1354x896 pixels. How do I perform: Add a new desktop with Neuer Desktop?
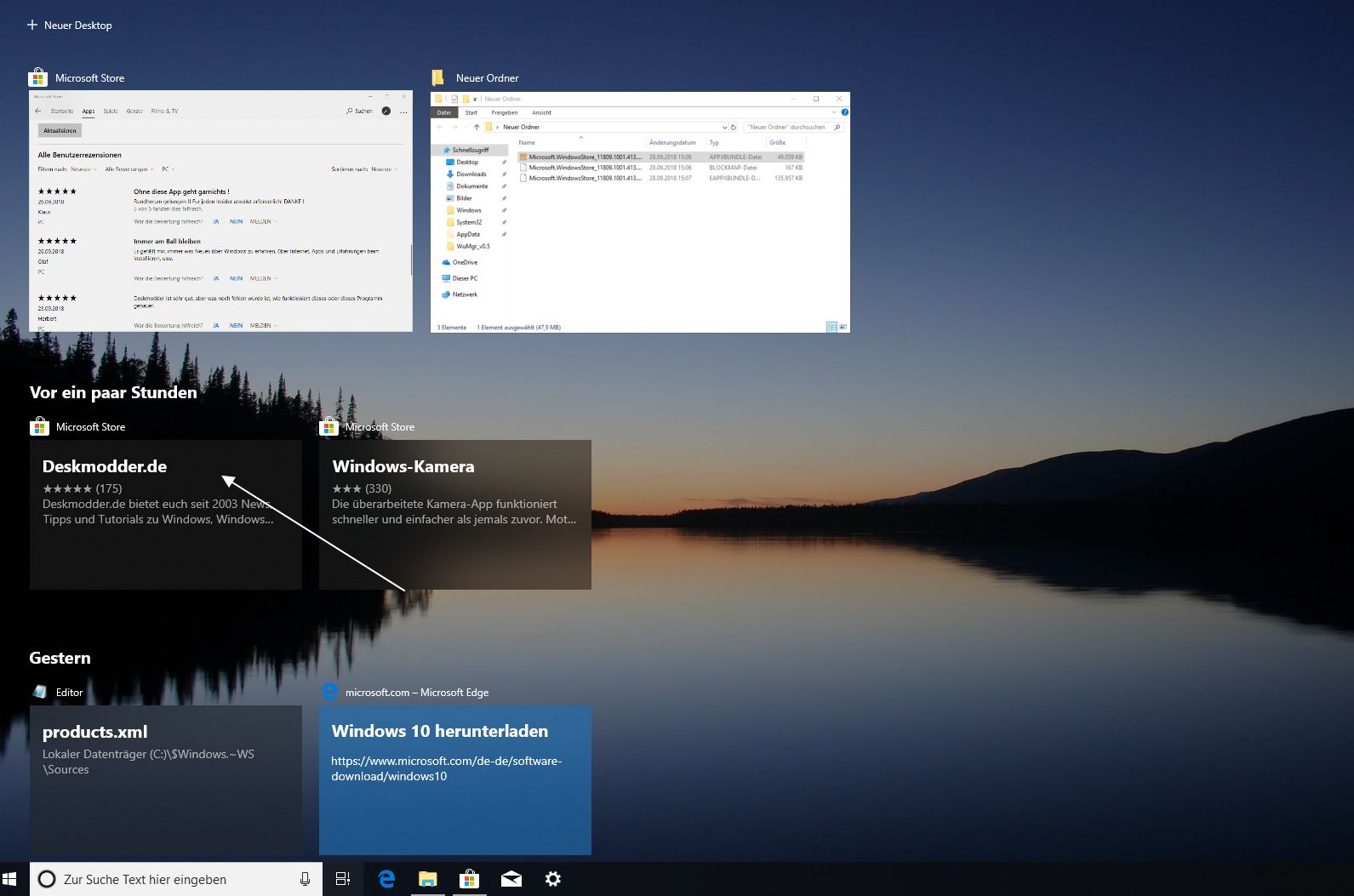(x=70, y=26)
